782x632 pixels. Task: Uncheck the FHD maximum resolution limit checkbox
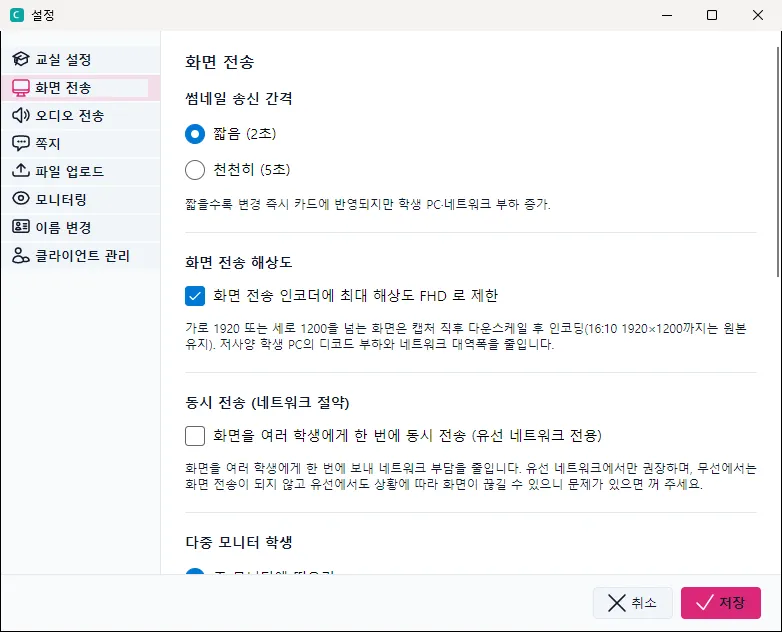pyautogui.click(x=195, y=296)
